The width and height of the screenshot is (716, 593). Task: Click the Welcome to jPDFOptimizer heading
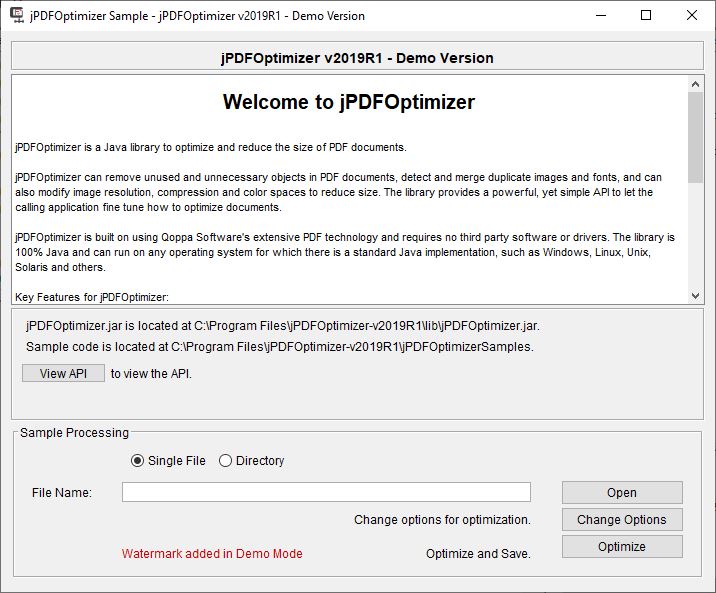point(349,102)
